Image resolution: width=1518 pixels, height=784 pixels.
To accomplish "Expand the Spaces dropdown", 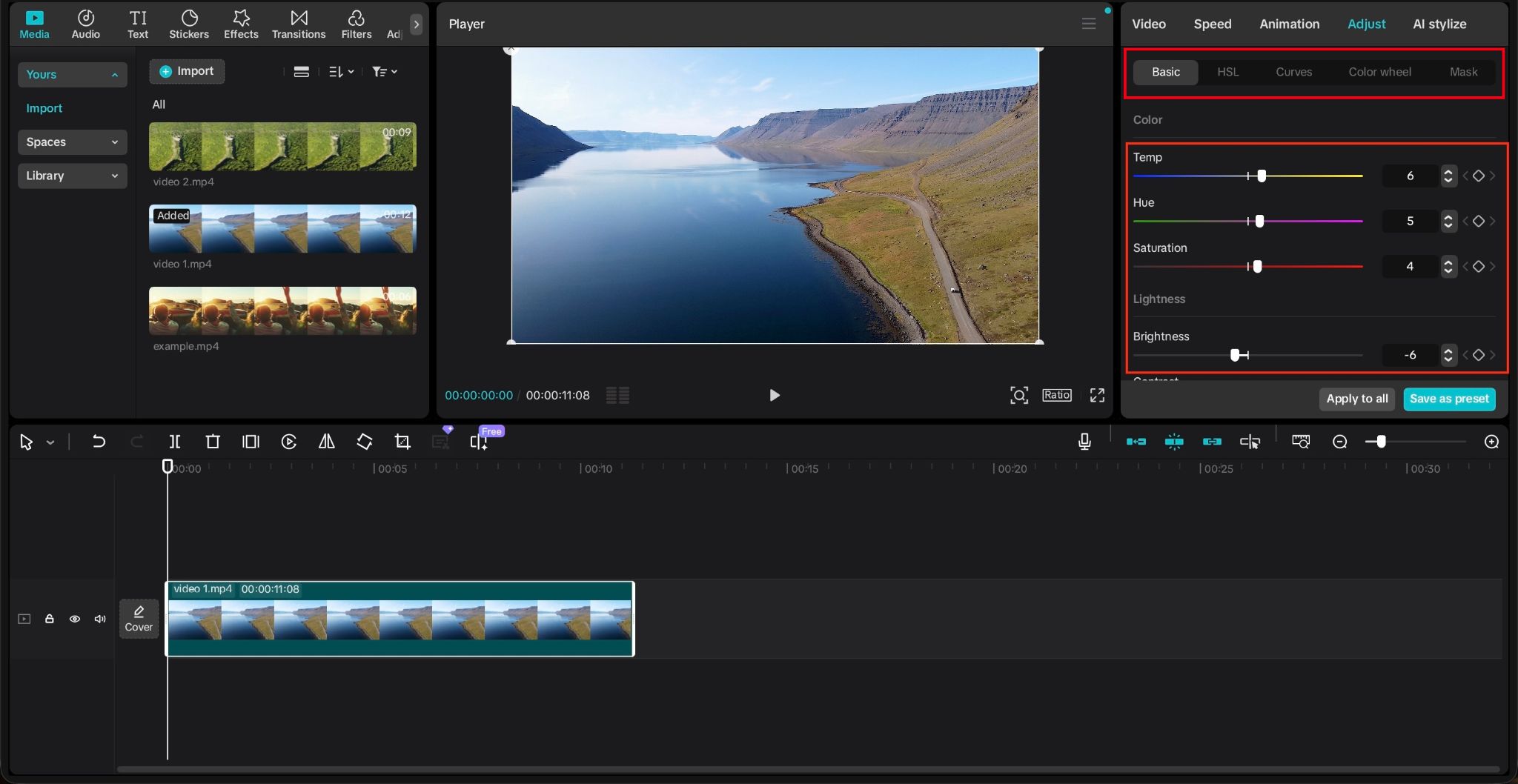I will (72, 142).
